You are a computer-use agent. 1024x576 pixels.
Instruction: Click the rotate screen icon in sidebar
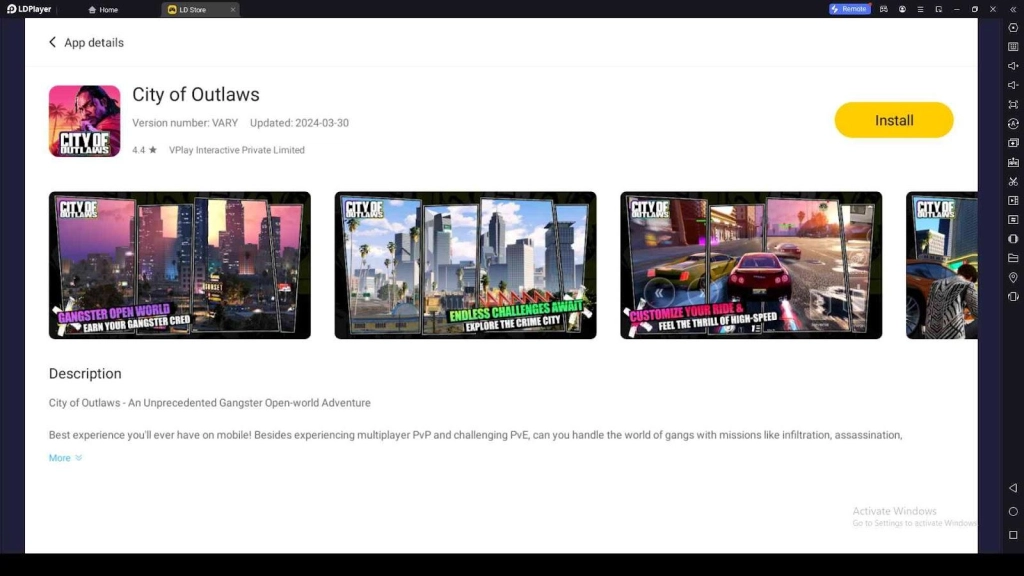tap(1013, 296)
